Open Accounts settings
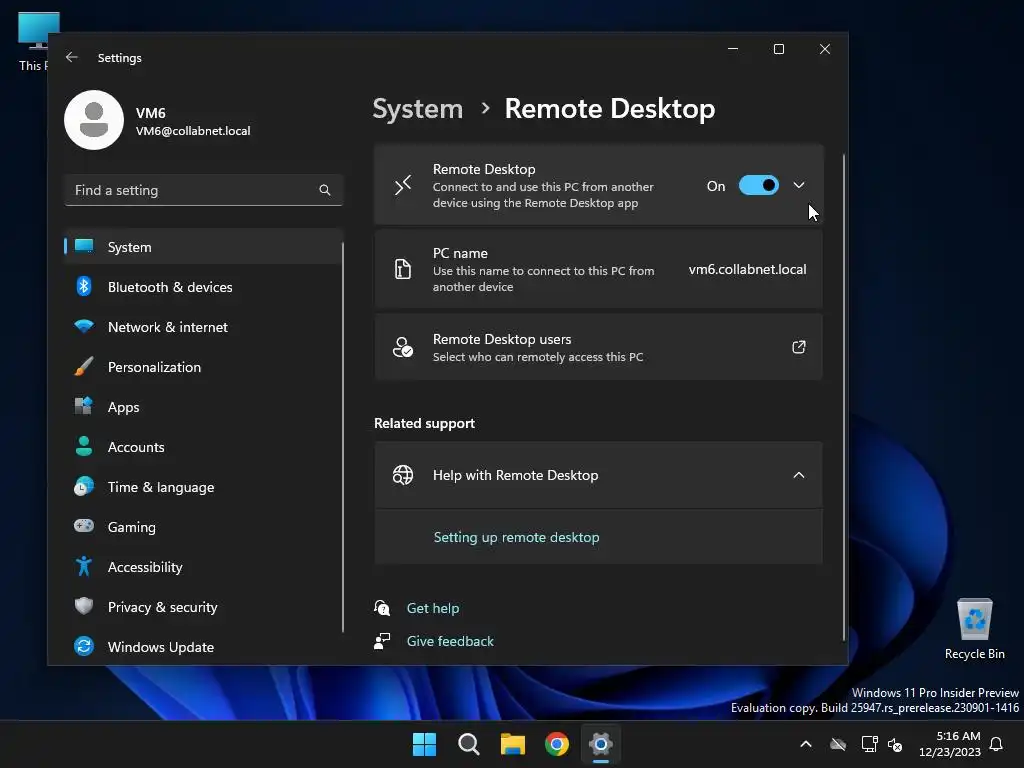 (203, 447)
